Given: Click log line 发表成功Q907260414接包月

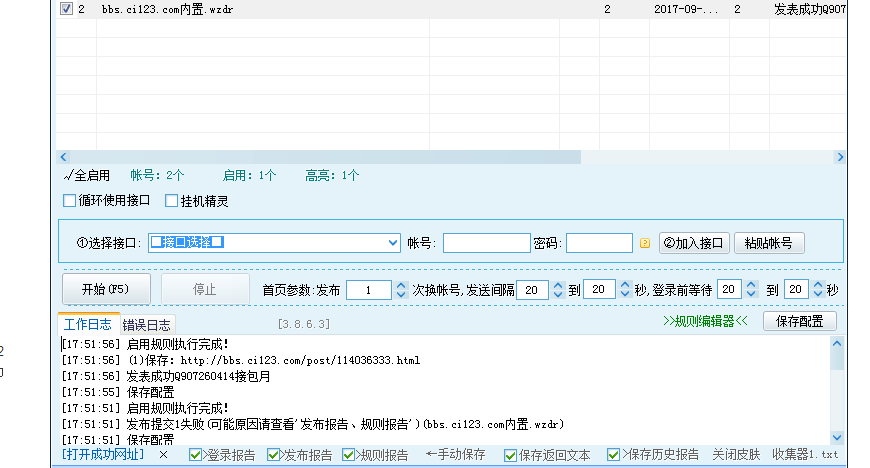Looking at the screenshot, I should coord(166,376).
